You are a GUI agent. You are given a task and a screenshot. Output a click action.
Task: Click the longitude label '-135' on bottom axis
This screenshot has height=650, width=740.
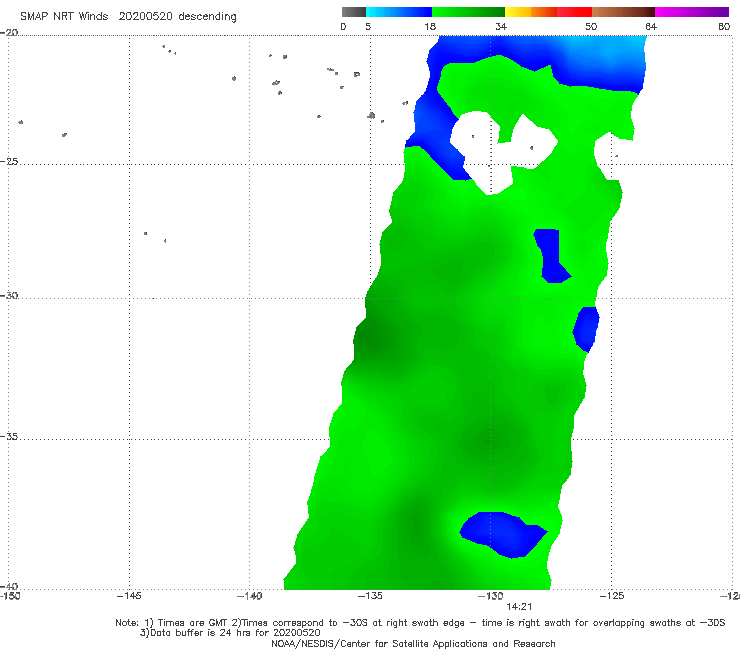370,596
